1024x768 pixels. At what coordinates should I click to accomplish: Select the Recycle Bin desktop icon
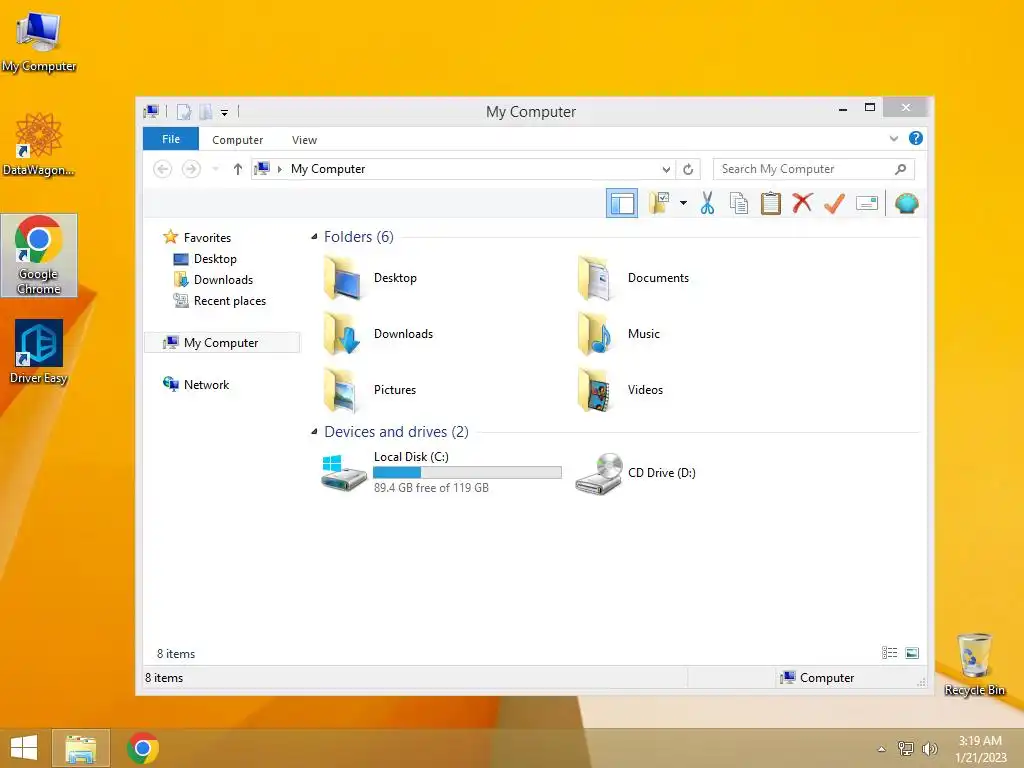point(974,664)
